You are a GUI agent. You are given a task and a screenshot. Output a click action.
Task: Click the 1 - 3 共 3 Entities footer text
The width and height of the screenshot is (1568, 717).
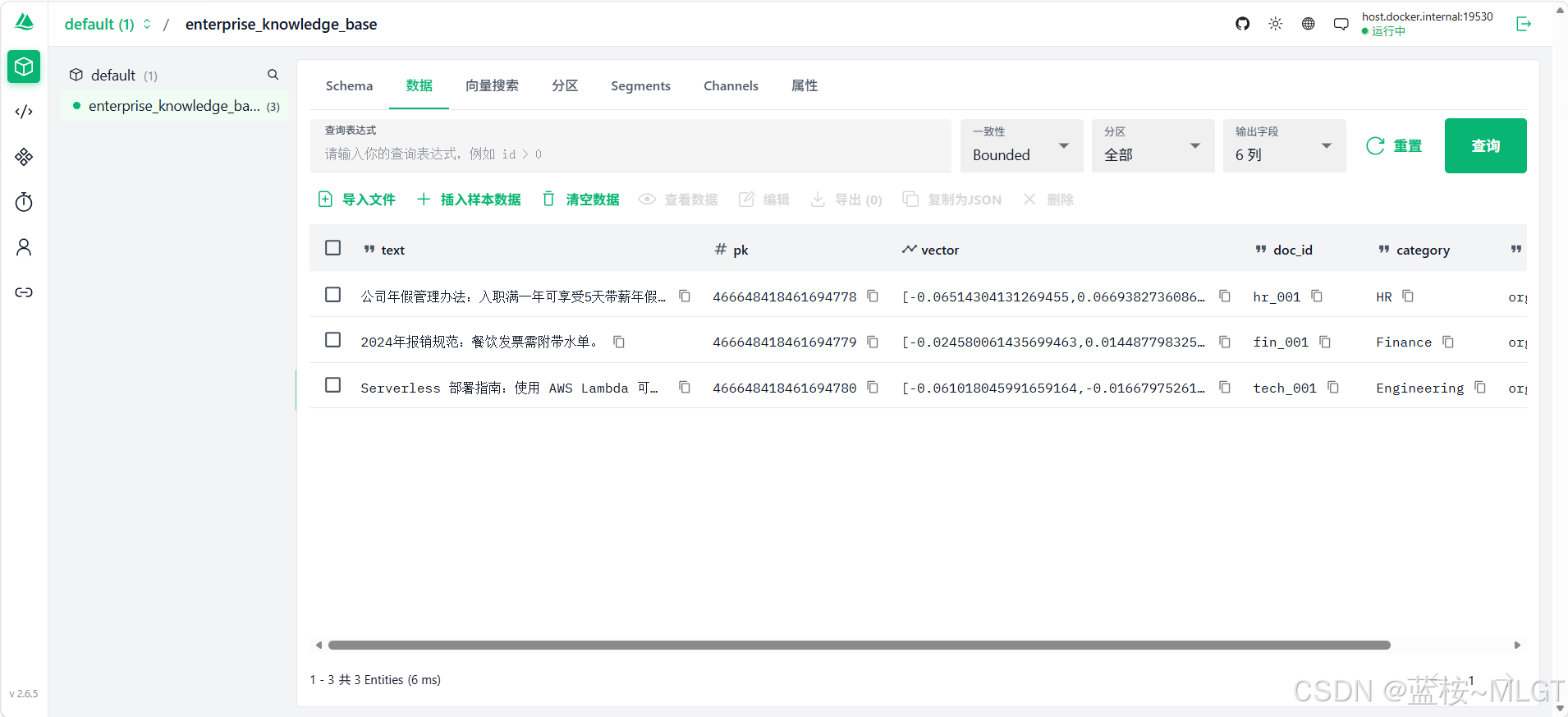pos(375,679)
